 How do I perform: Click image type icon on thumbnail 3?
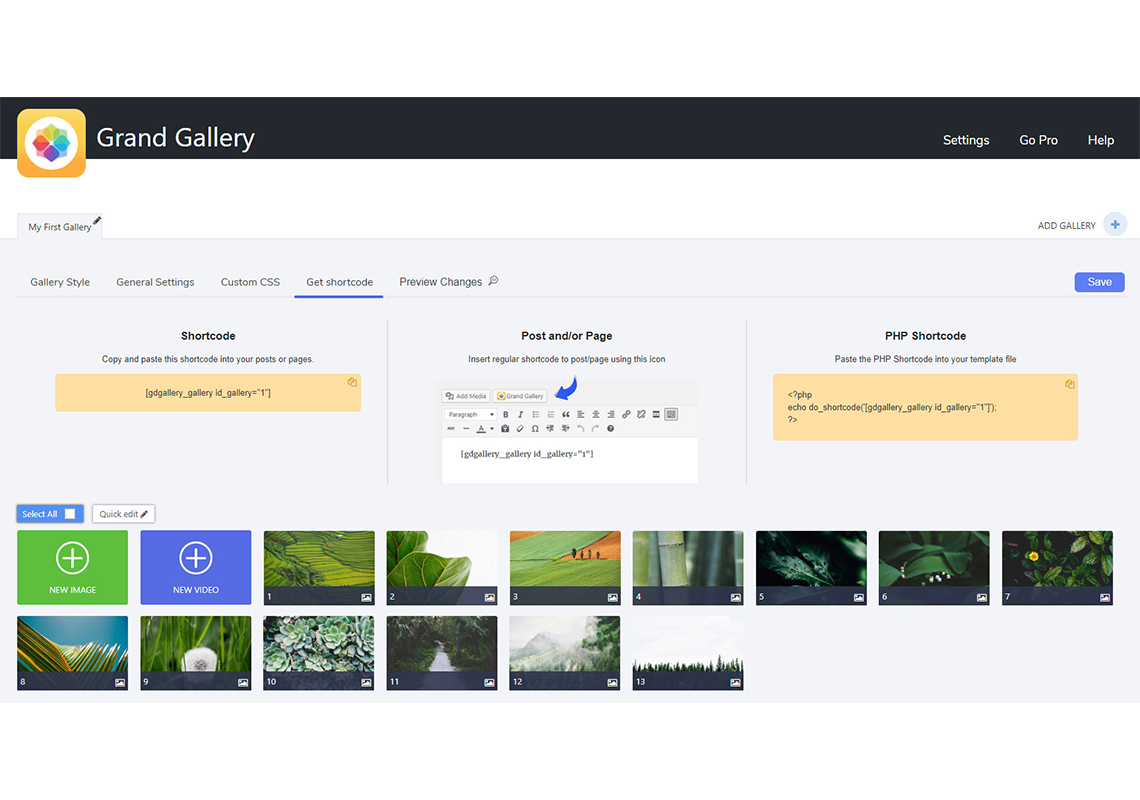tap(612, 598)
